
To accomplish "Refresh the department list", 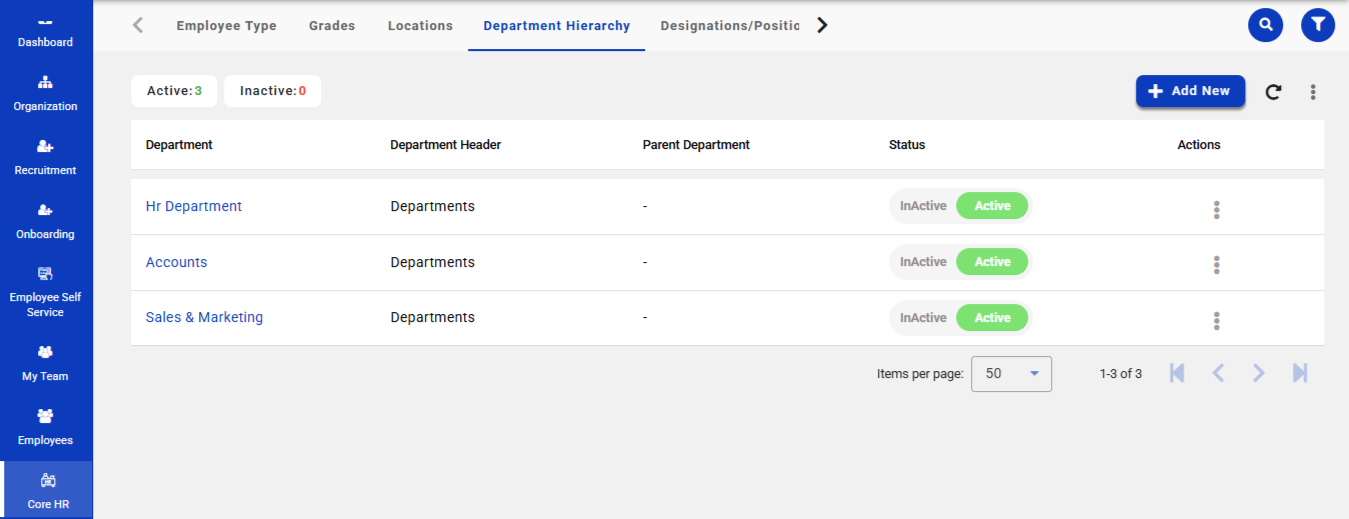I will (1273, 92).
